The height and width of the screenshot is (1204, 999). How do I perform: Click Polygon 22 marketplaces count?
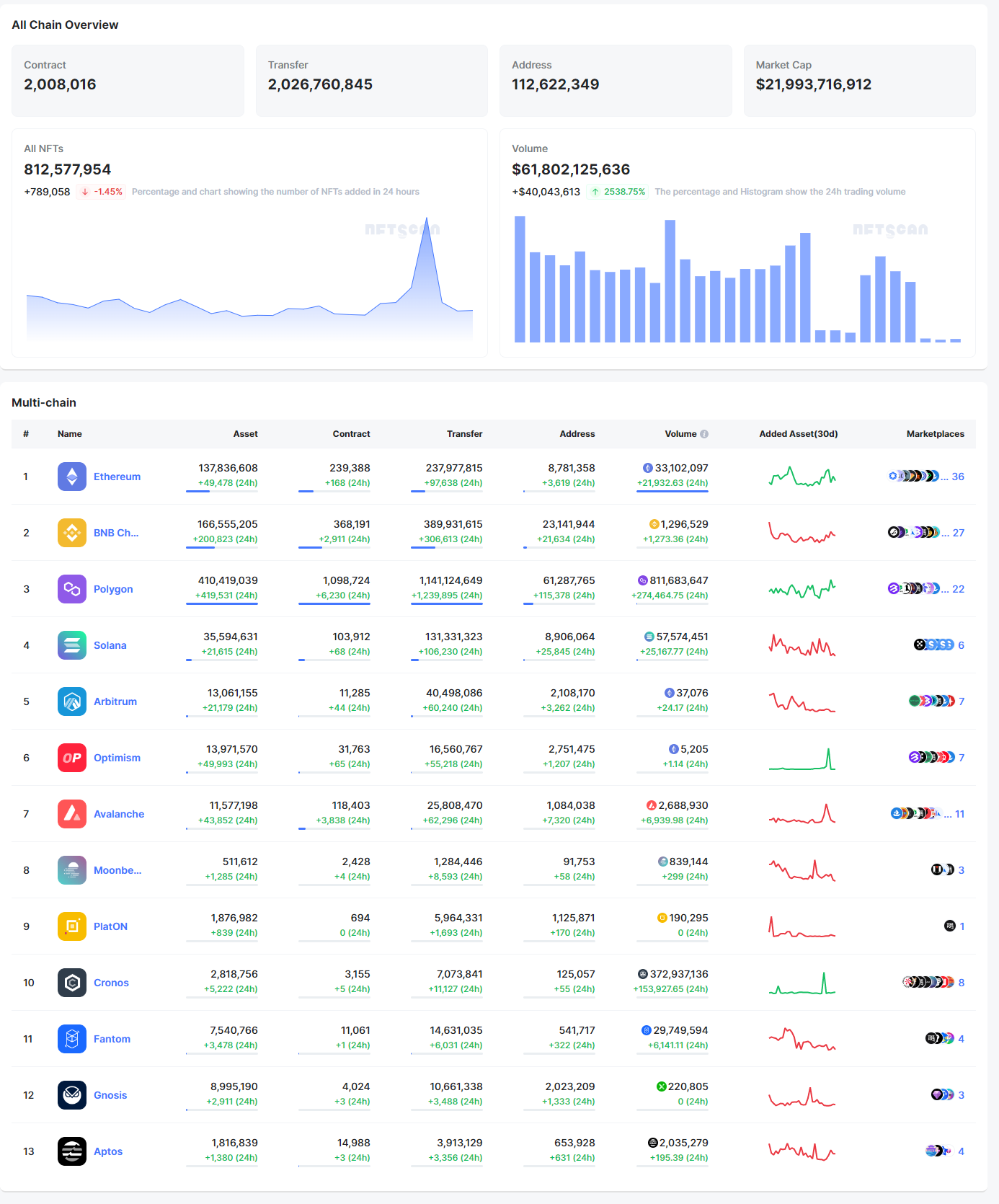click(958, 589)
